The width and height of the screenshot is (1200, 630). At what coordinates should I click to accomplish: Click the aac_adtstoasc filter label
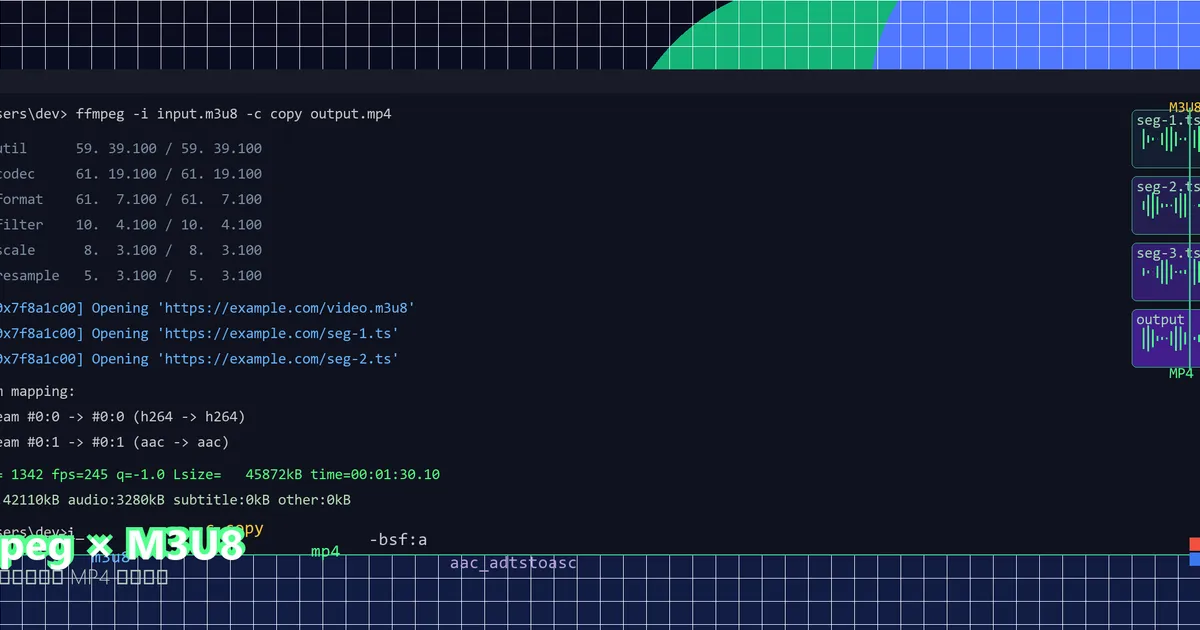pos(513,563)
